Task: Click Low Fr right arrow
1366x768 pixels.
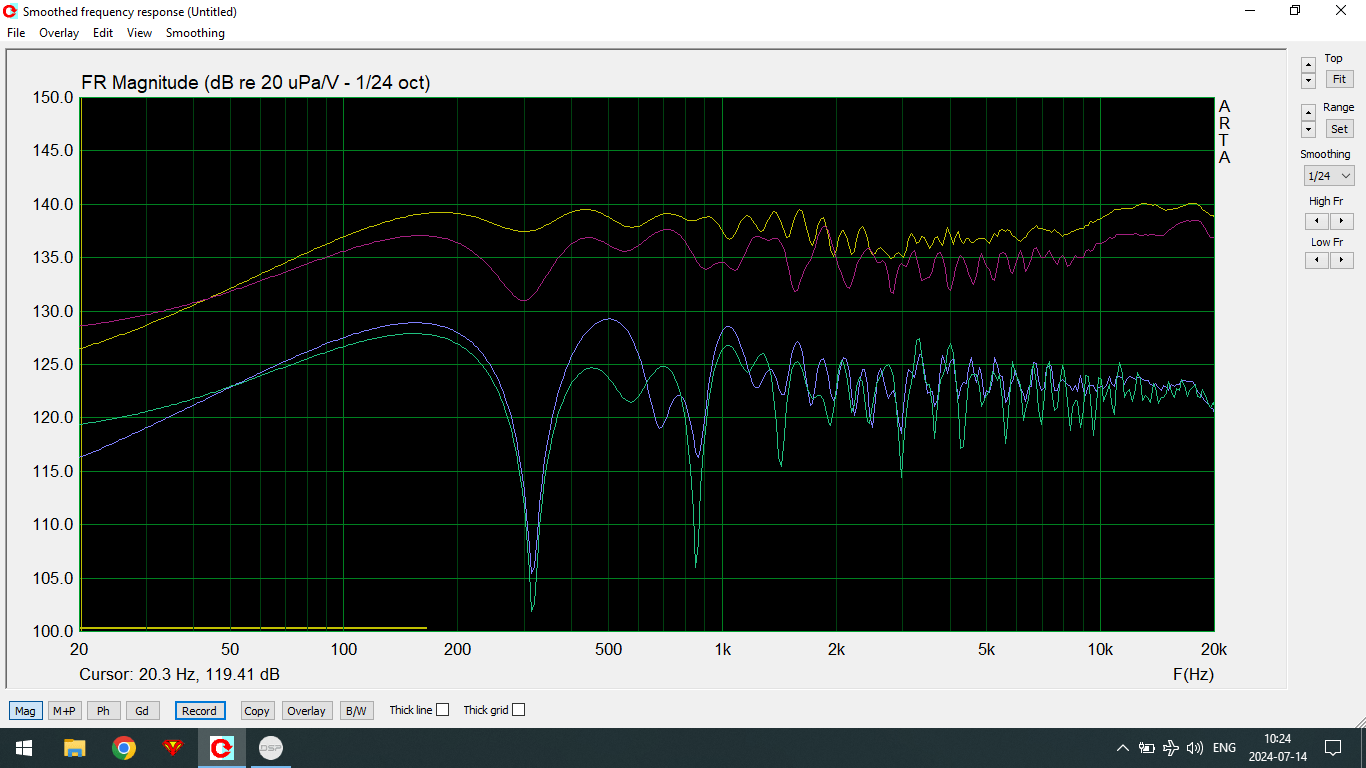Action: click(x=1341, y=260)
